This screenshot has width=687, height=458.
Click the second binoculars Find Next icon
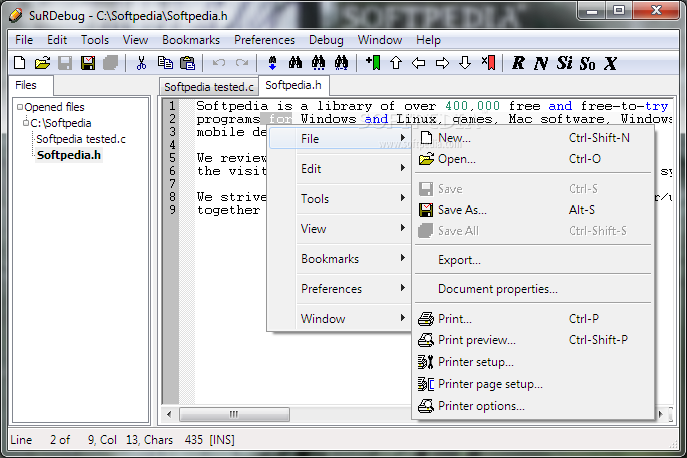[x=319, y=63]
